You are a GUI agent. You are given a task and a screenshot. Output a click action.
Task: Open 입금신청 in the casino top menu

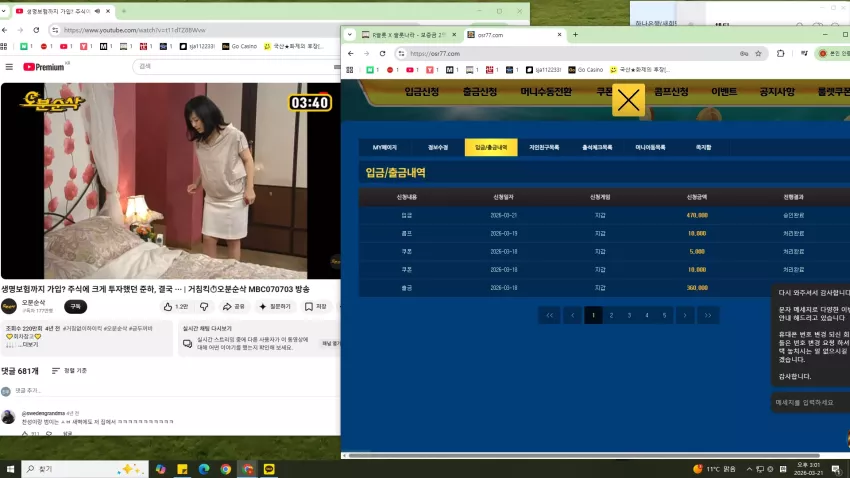[x=421, y=92]
